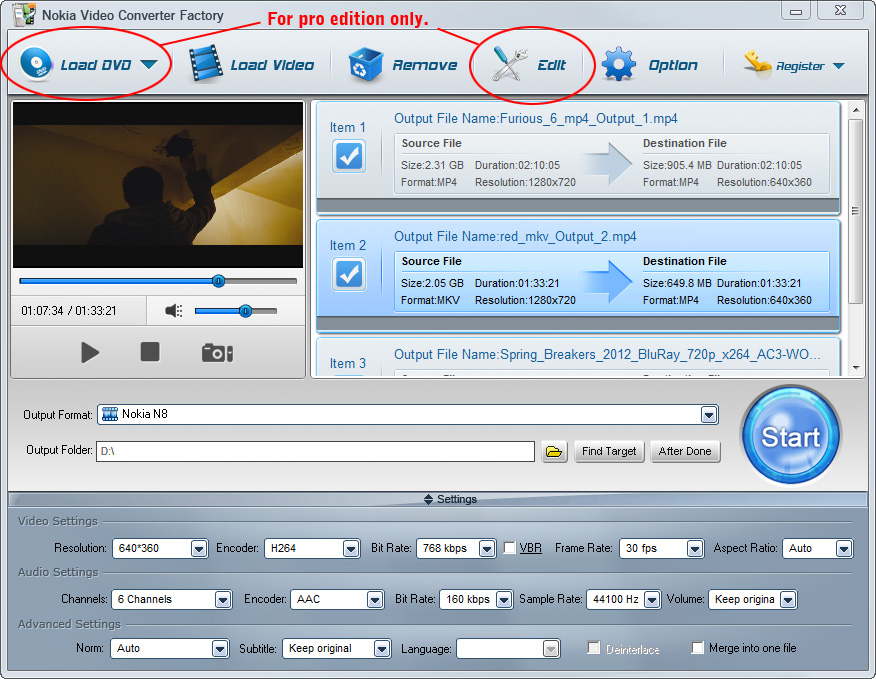Click the Register key icon
876x679 pixels.
(758, 64)
